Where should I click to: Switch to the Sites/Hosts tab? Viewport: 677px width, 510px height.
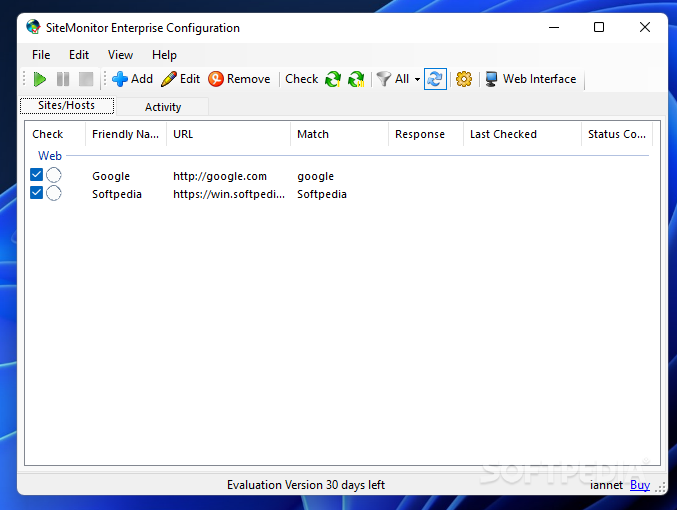tap(67, 105)
